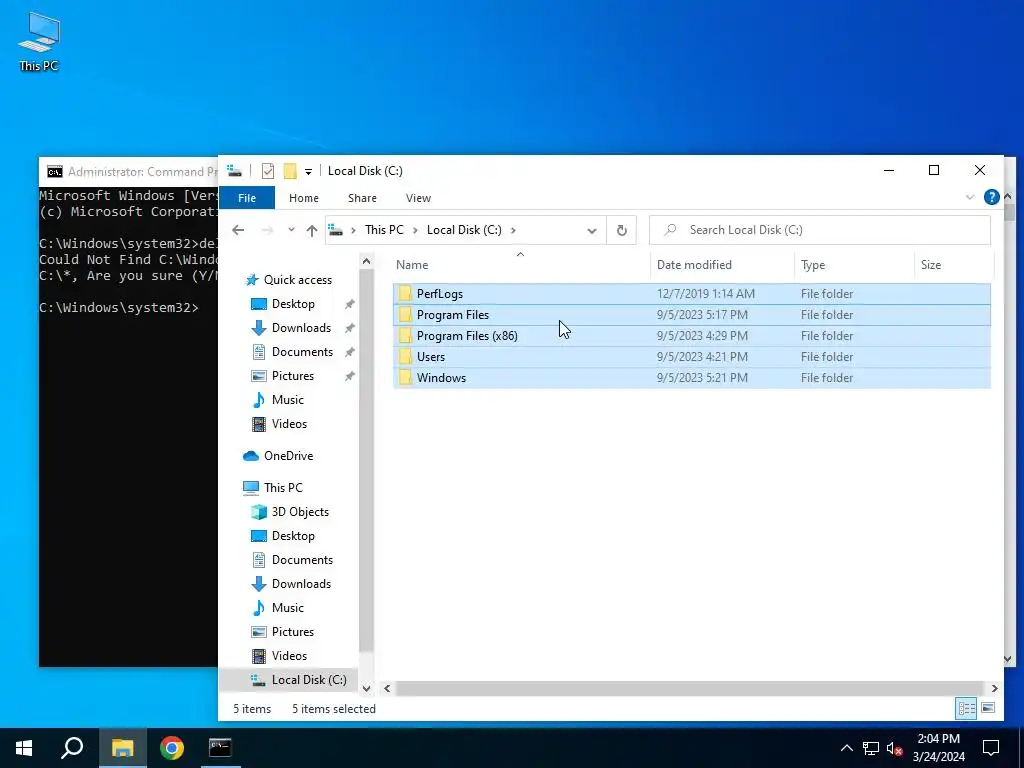Click date 12/7/2019 1:14 AM cell
The height and width of the screenshot is (768, 1024).
705,294
